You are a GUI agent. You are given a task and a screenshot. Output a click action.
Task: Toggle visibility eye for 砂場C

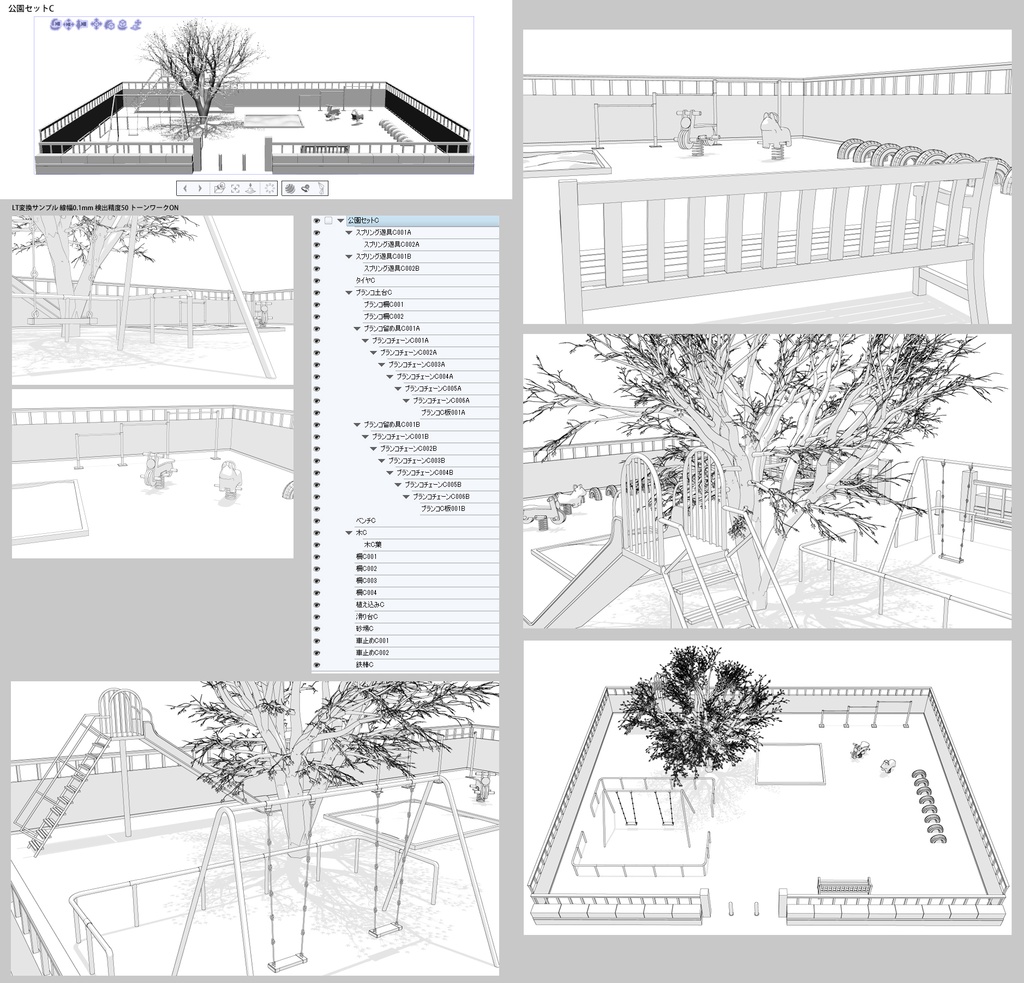[x=317, y=629]
